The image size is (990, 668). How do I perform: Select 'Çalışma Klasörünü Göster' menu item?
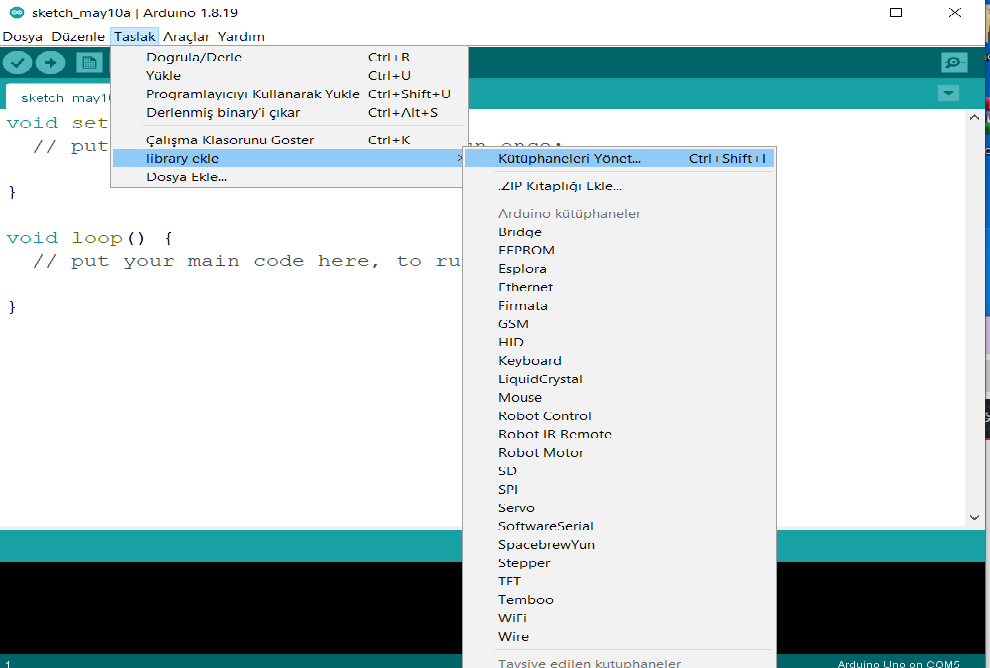[x=230, y=140]
